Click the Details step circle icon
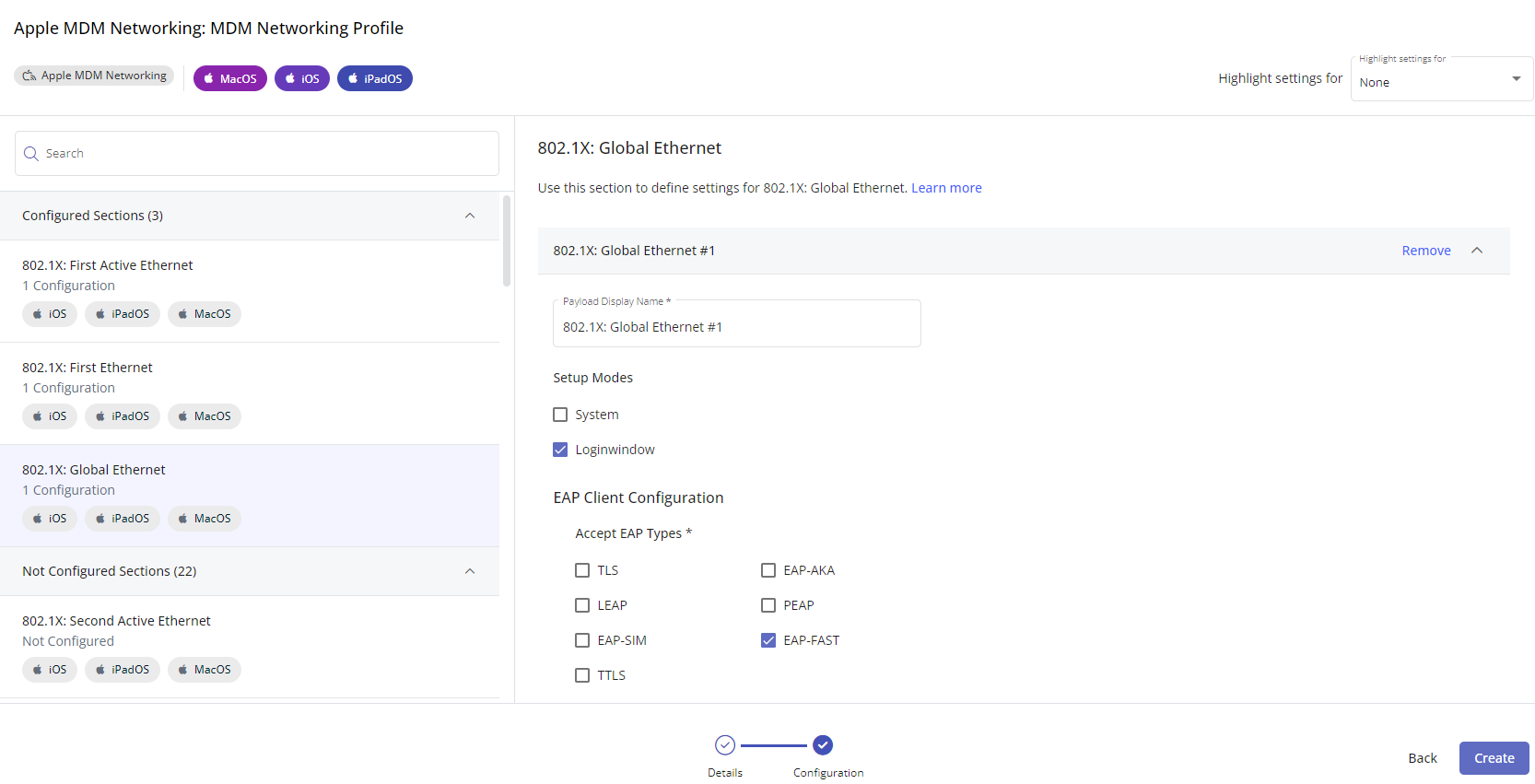The height and width of the screenshot is (784, 1535). 725,744
